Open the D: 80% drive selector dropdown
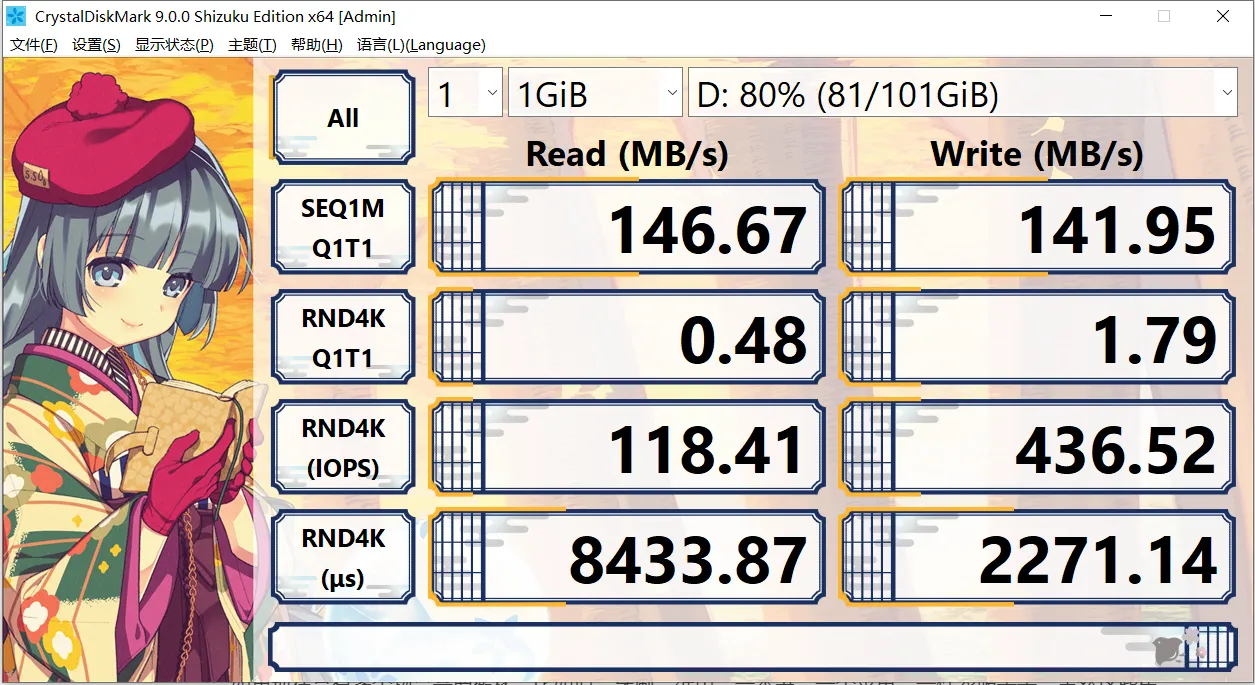 point(964,94)
